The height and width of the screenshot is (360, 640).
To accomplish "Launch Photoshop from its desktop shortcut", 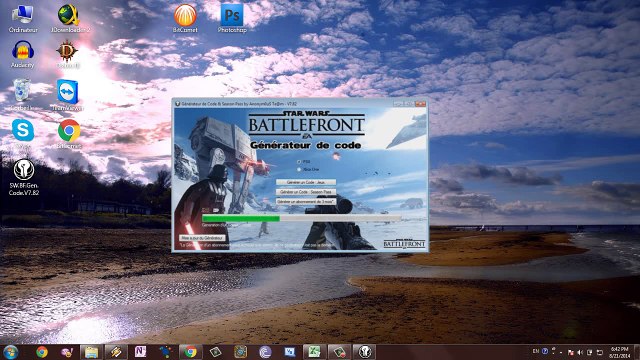I will point(232,19).
